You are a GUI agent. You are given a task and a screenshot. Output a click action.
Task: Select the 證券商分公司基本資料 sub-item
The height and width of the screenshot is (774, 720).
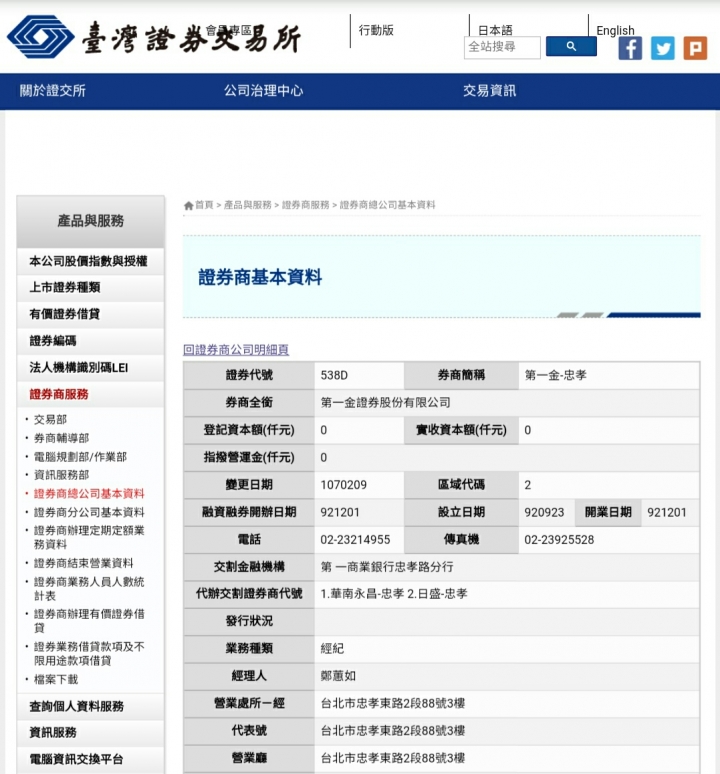point(89,513)
